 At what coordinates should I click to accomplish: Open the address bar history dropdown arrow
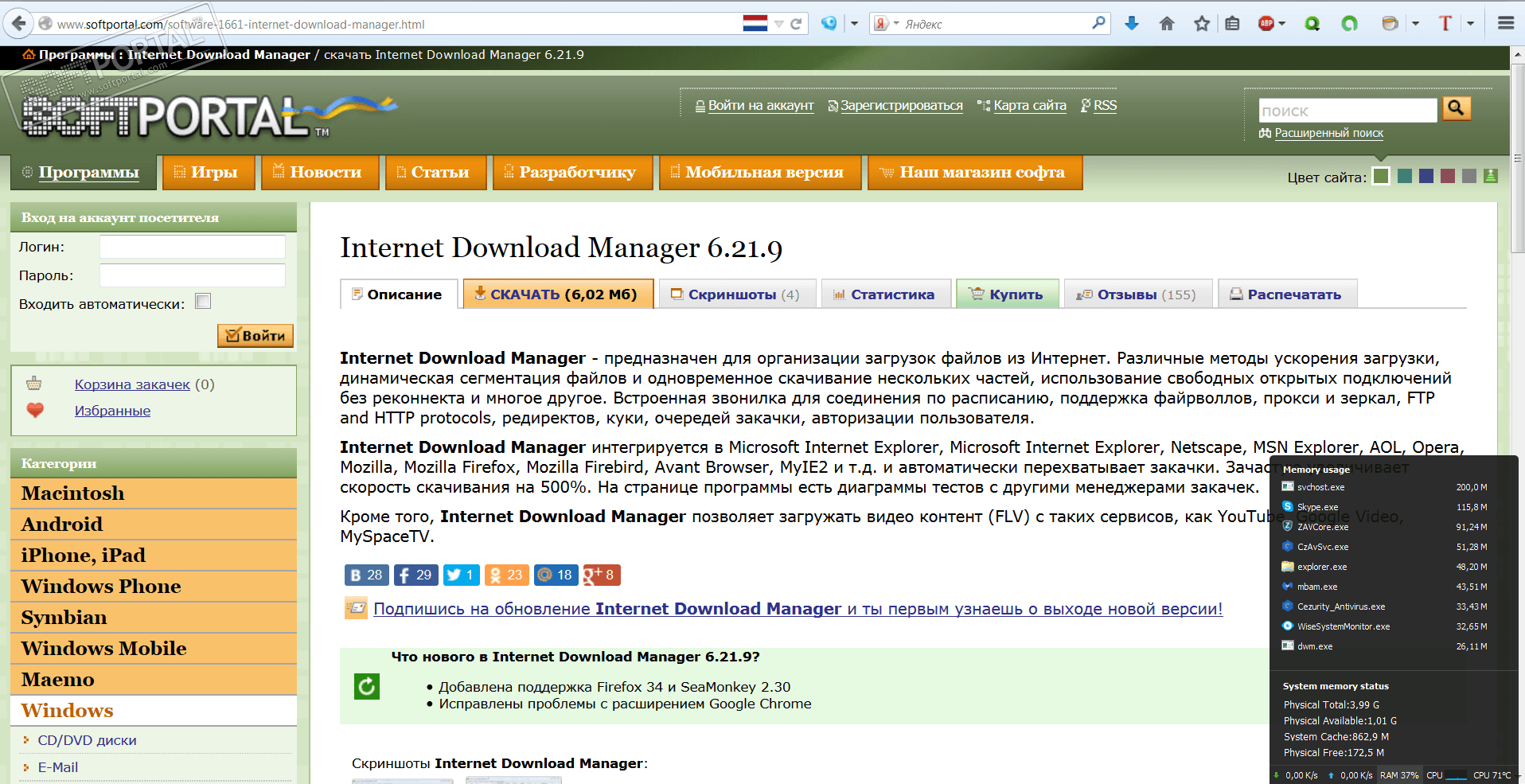click(778, 24)
